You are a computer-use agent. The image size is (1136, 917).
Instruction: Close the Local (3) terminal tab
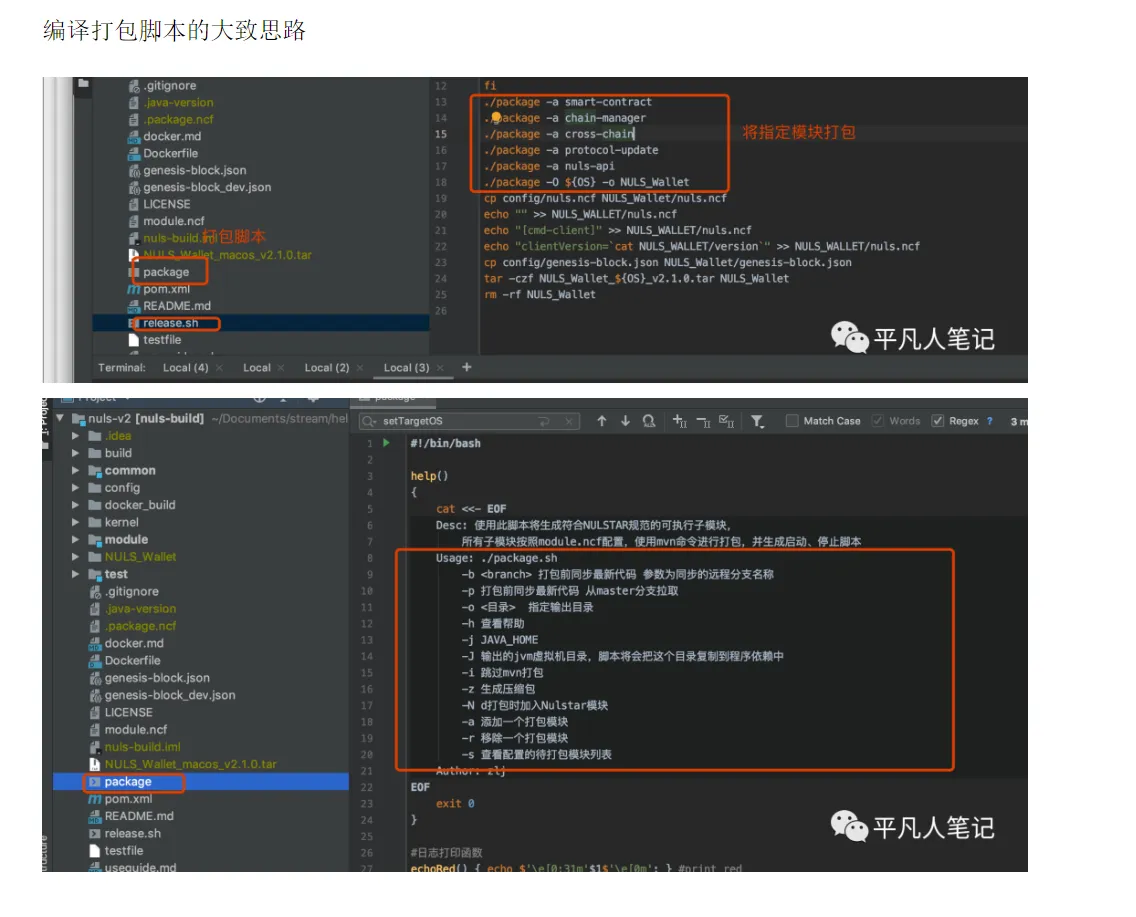(440, 368)
